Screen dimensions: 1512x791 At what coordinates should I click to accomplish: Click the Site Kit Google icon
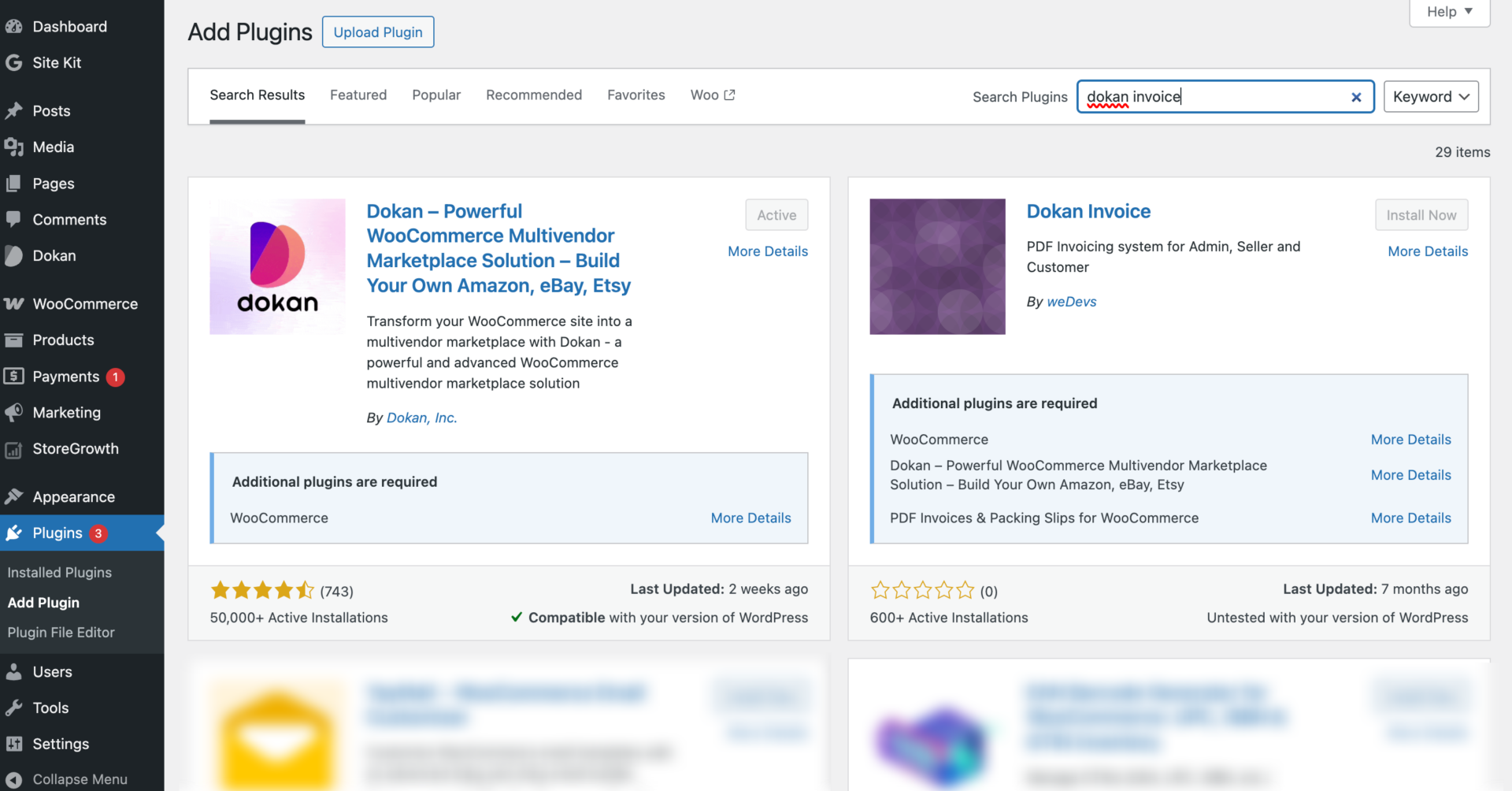[13, 62]
